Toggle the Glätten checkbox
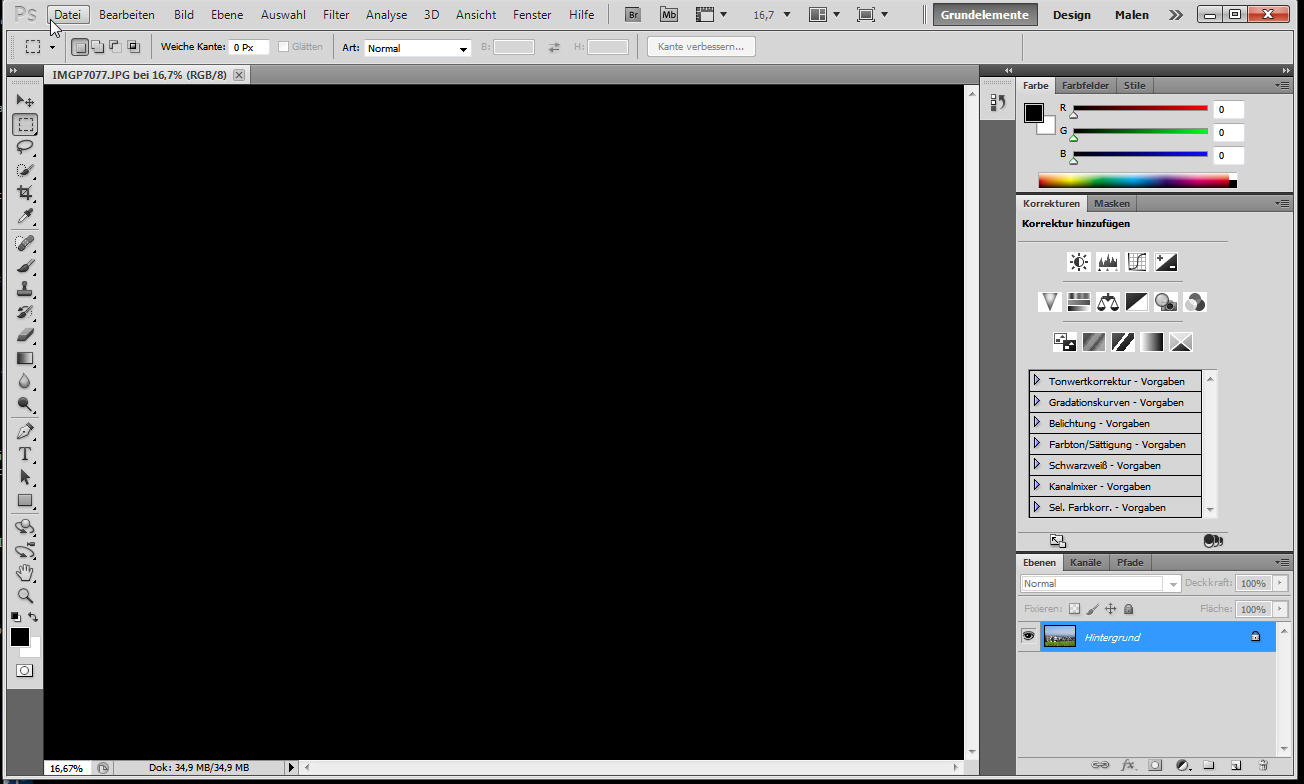 [x=284, y=47]
